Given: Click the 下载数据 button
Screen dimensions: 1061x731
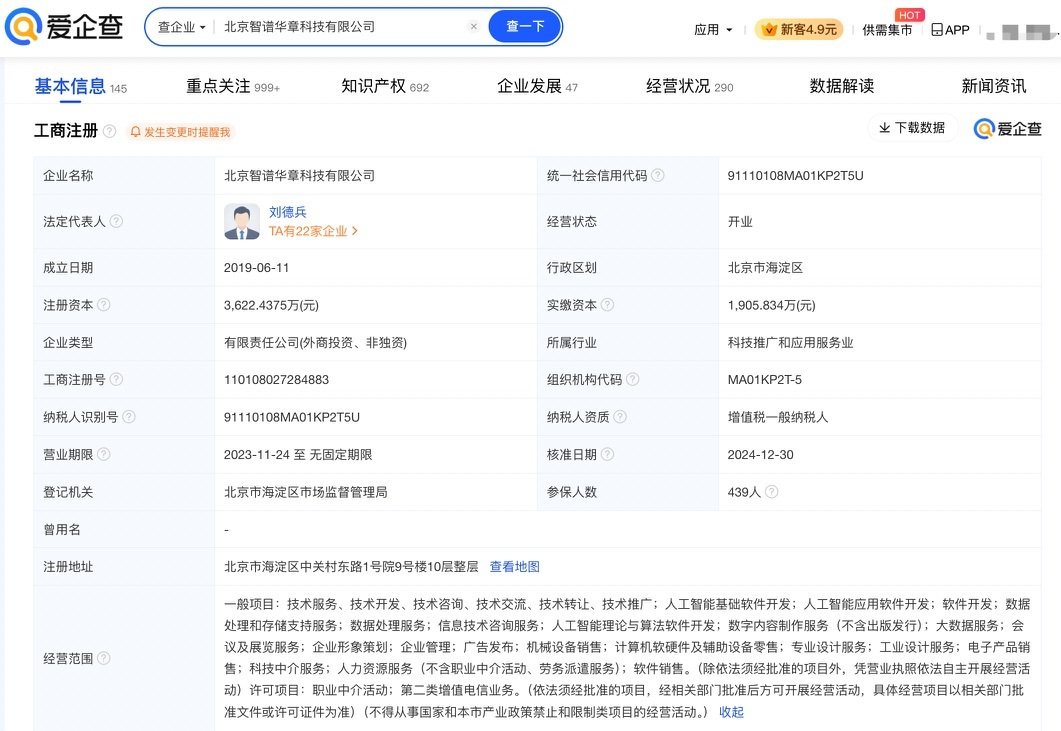Looking at the screenshot, I should point(911,128).
